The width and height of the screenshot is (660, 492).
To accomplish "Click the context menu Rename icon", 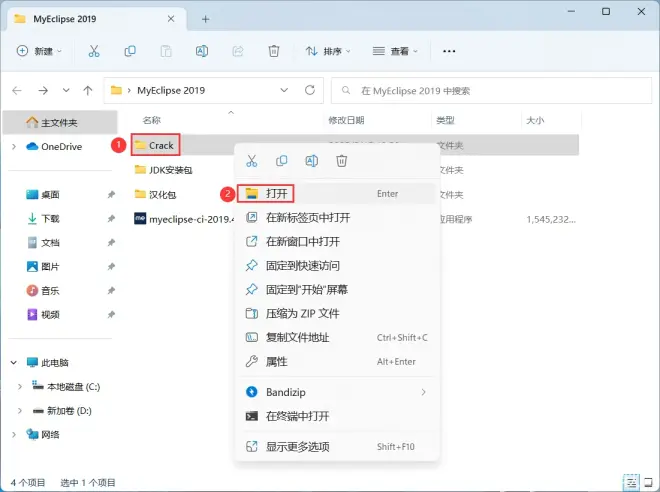I will (x=311, y=161).
